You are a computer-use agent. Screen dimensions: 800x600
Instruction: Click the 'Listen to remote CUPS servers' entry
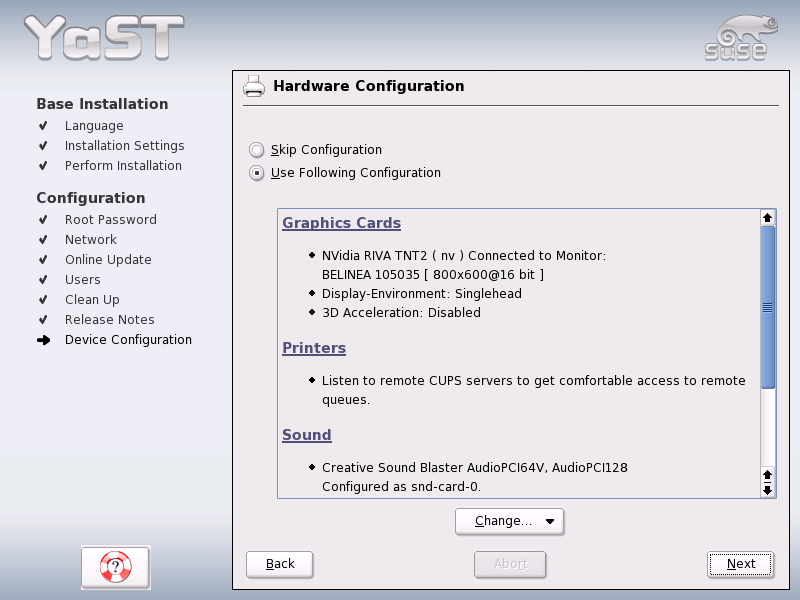(x=533, y=390)
